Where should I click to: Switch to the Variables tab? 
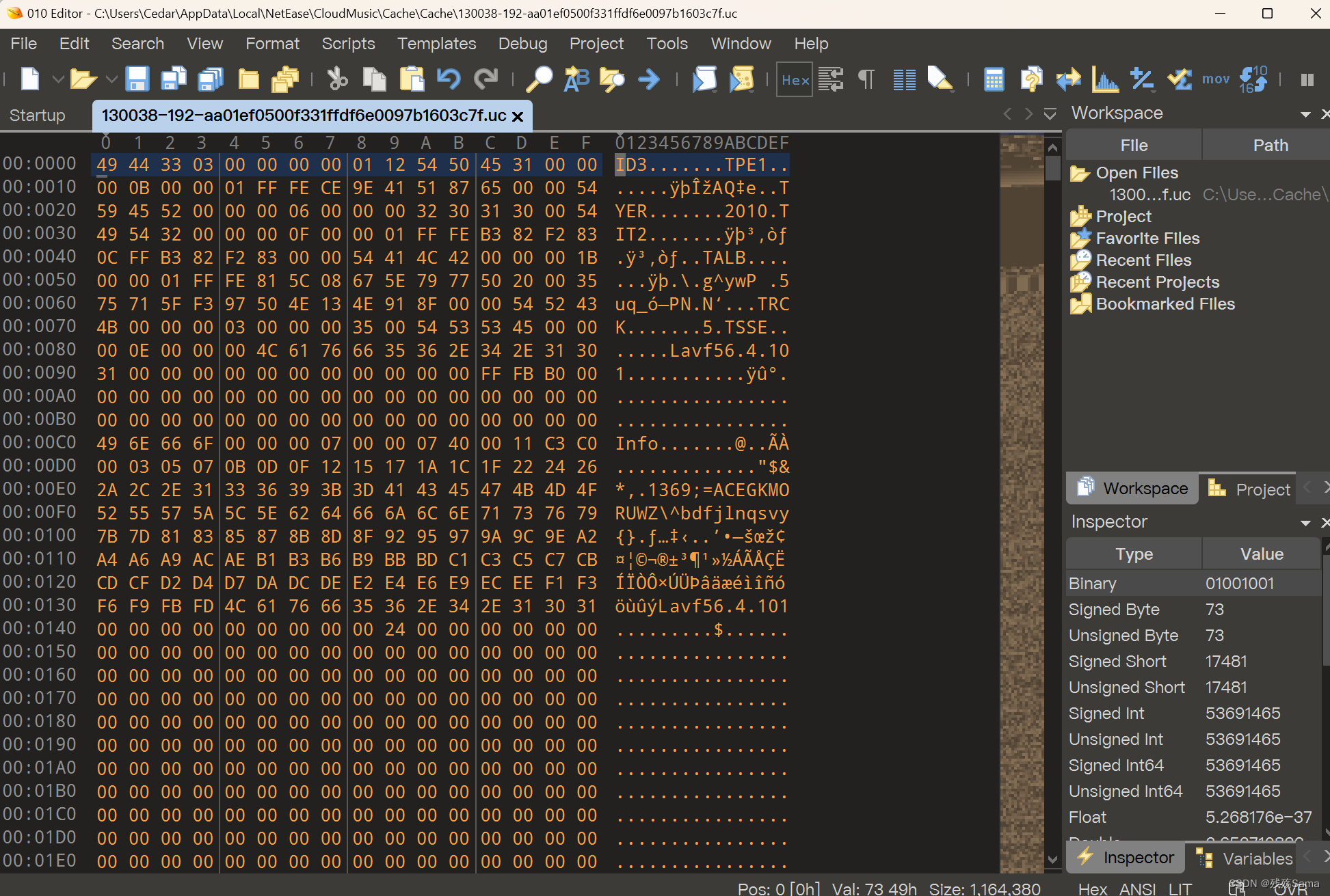pos(1245,858)
